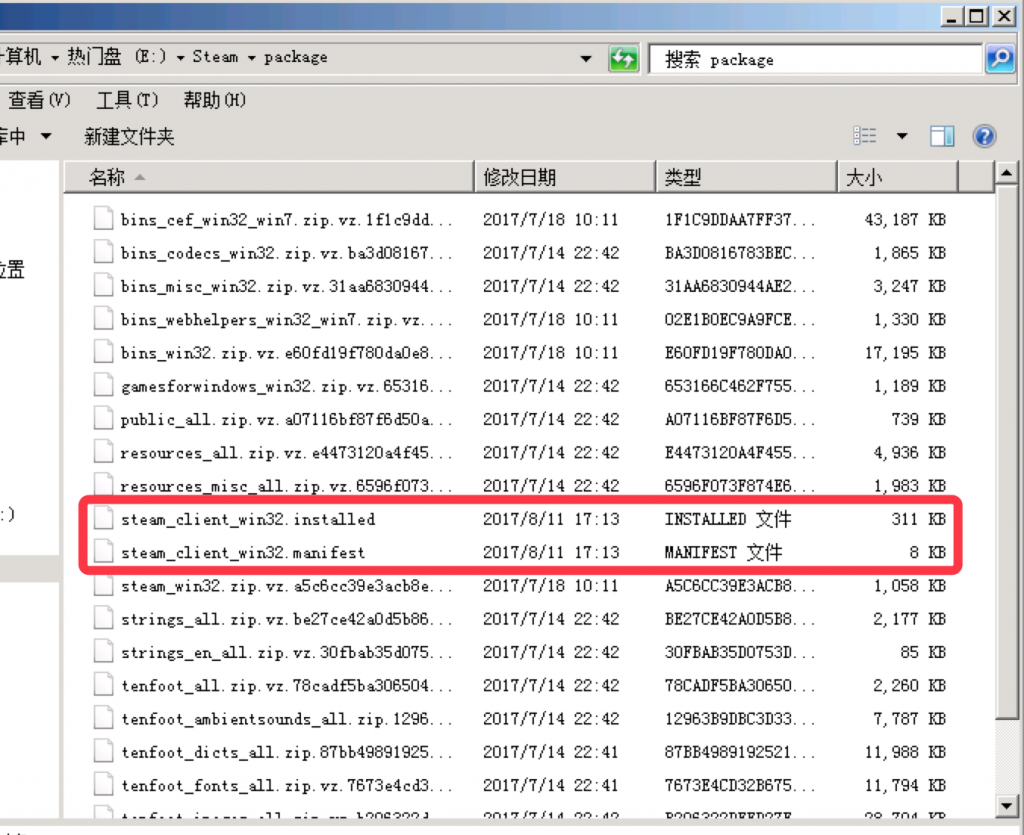Click the 17,195 KB size cell
The image size is (1024, 835).
coord(904,353)
